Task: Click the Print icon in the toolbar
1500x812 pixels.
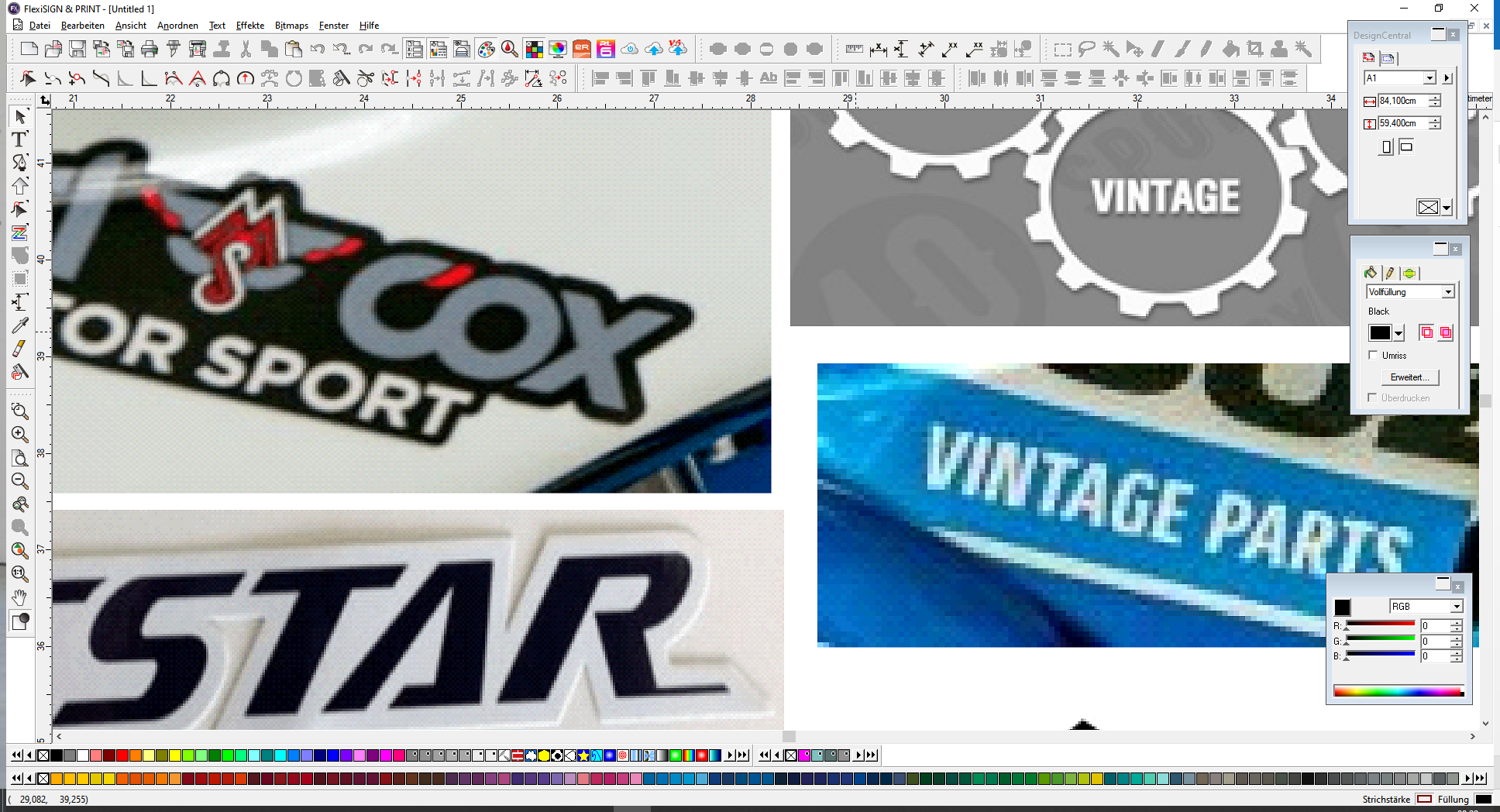Action: [x=150, y=50]
